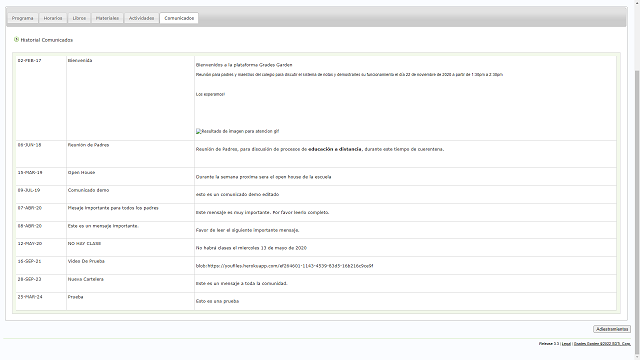Open the Legal footer link

click(566, 344)
